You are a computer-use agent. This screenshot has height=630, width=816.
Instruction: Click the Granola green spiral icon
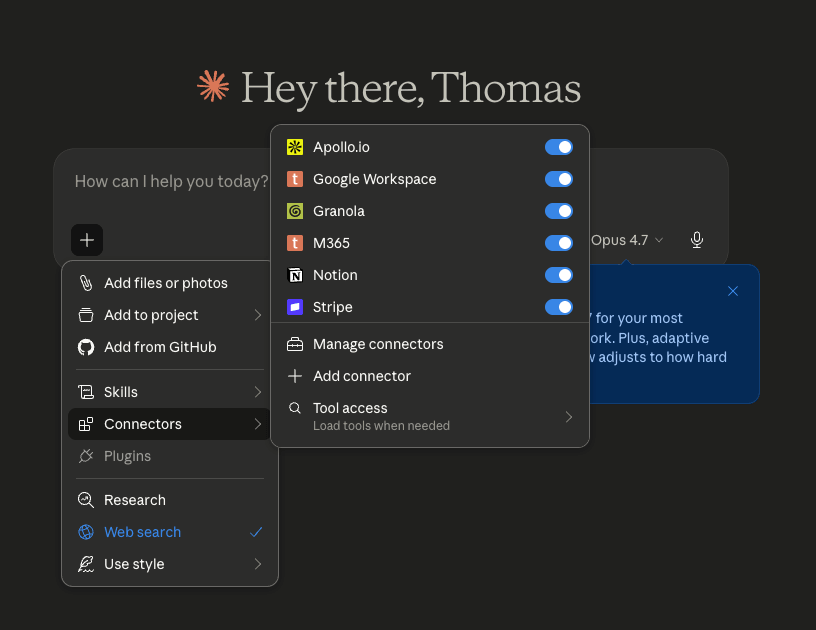pos(295,211)
